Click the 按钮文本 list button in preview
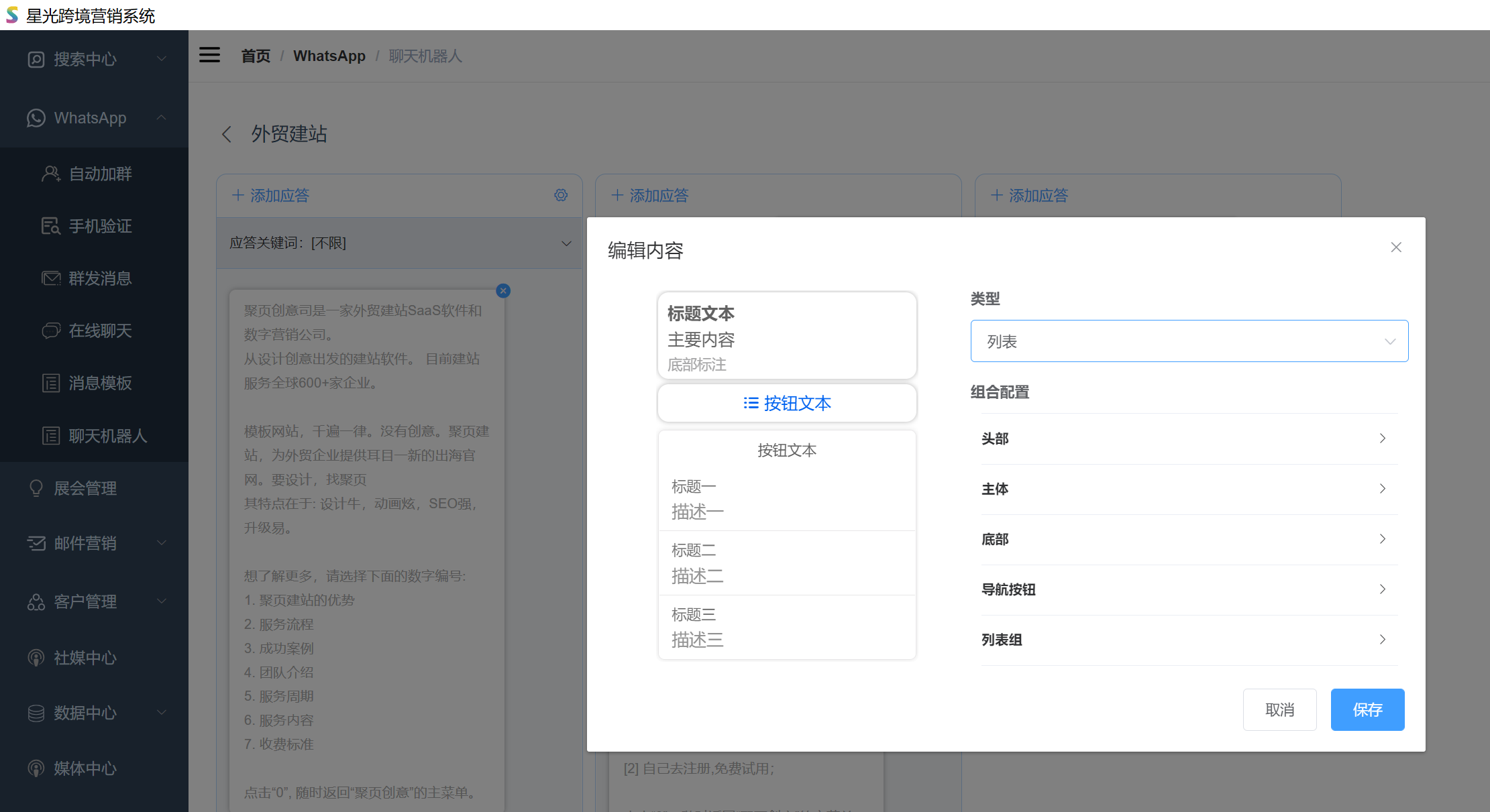Screen dimensions: 1490x812 pos(787,403)
